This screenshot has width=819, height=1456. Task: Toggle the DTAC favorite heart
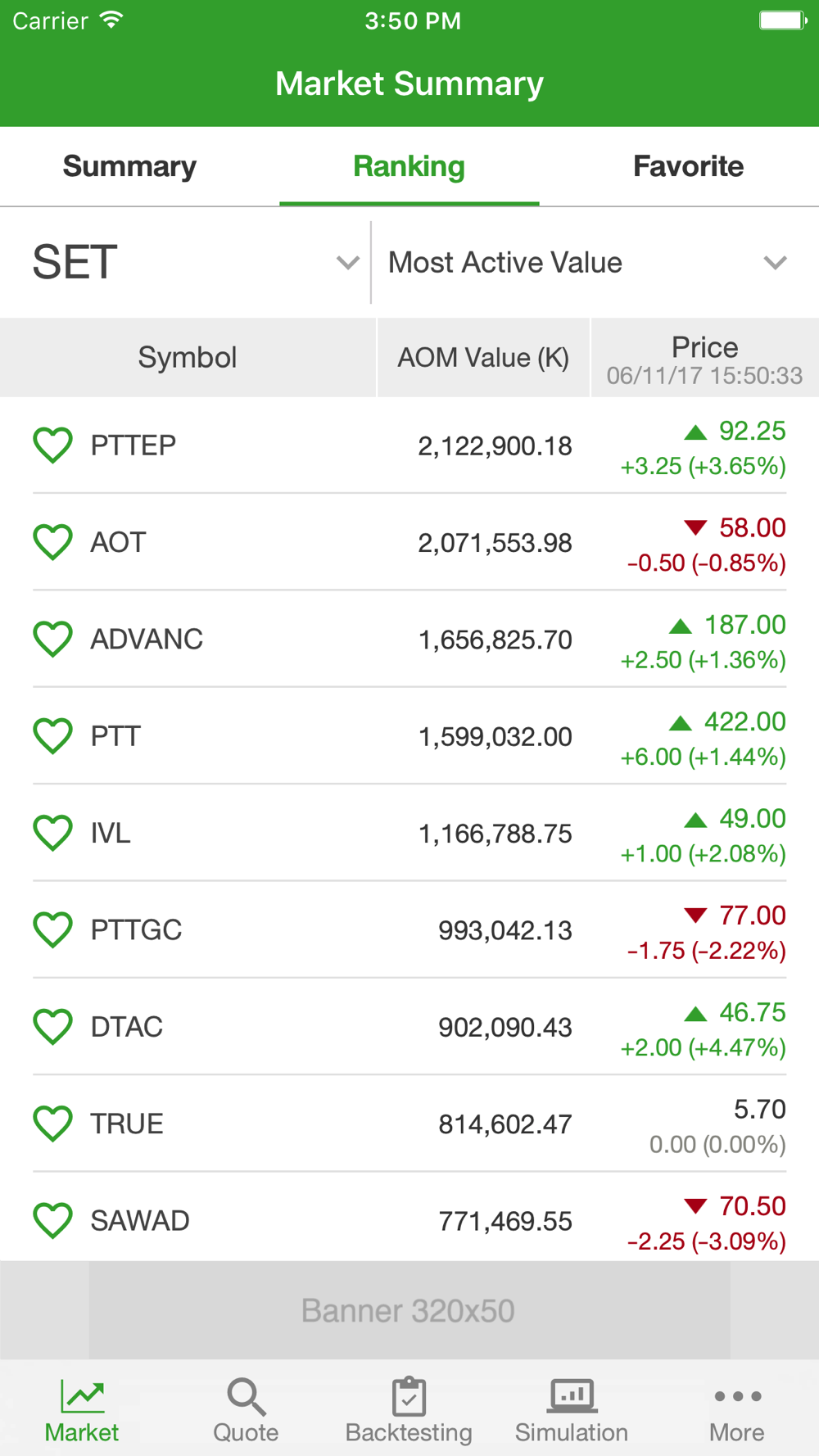click(53, 1027)
